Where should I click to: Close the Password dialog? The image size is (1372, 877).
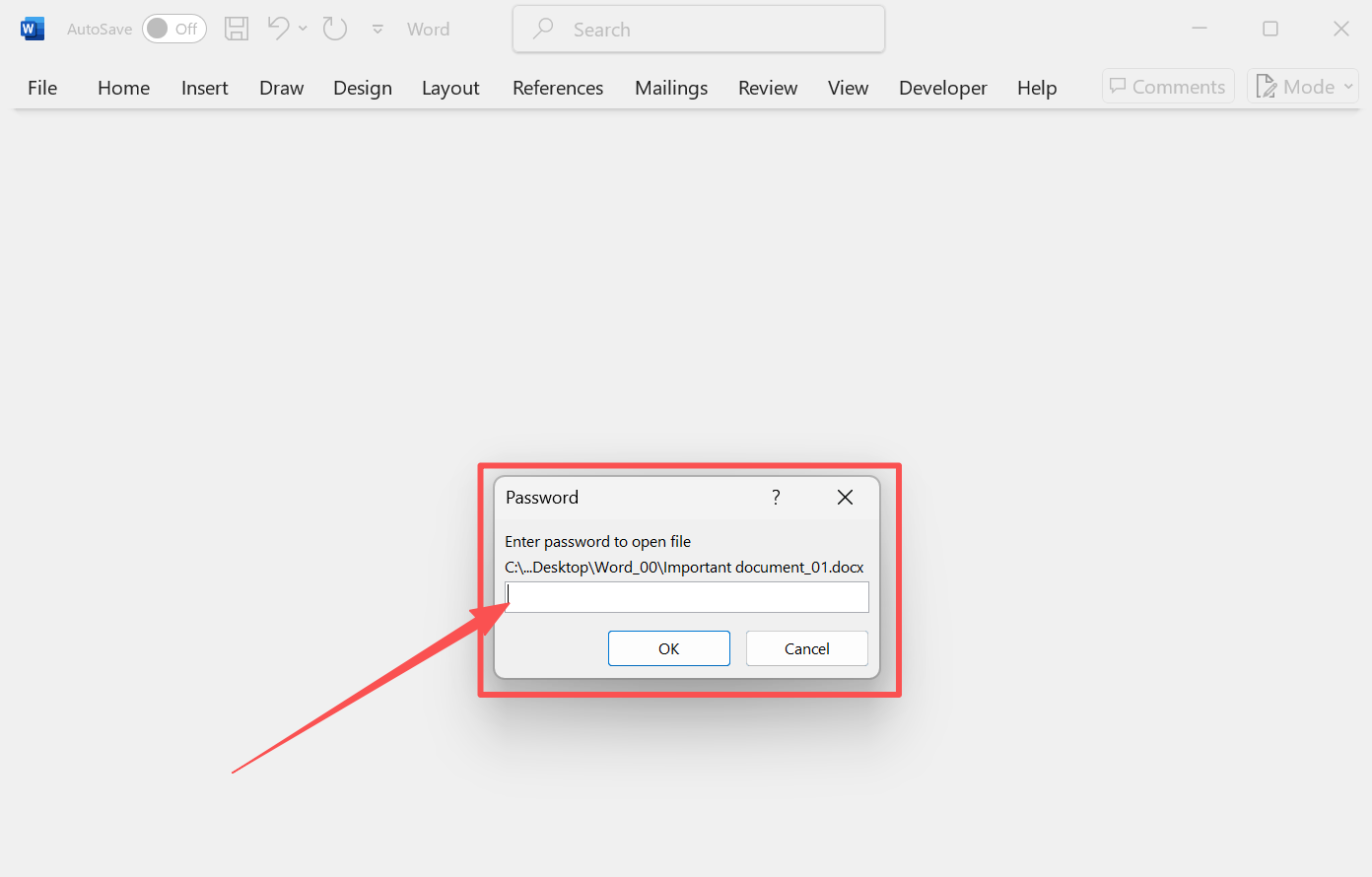coord(845,498)
